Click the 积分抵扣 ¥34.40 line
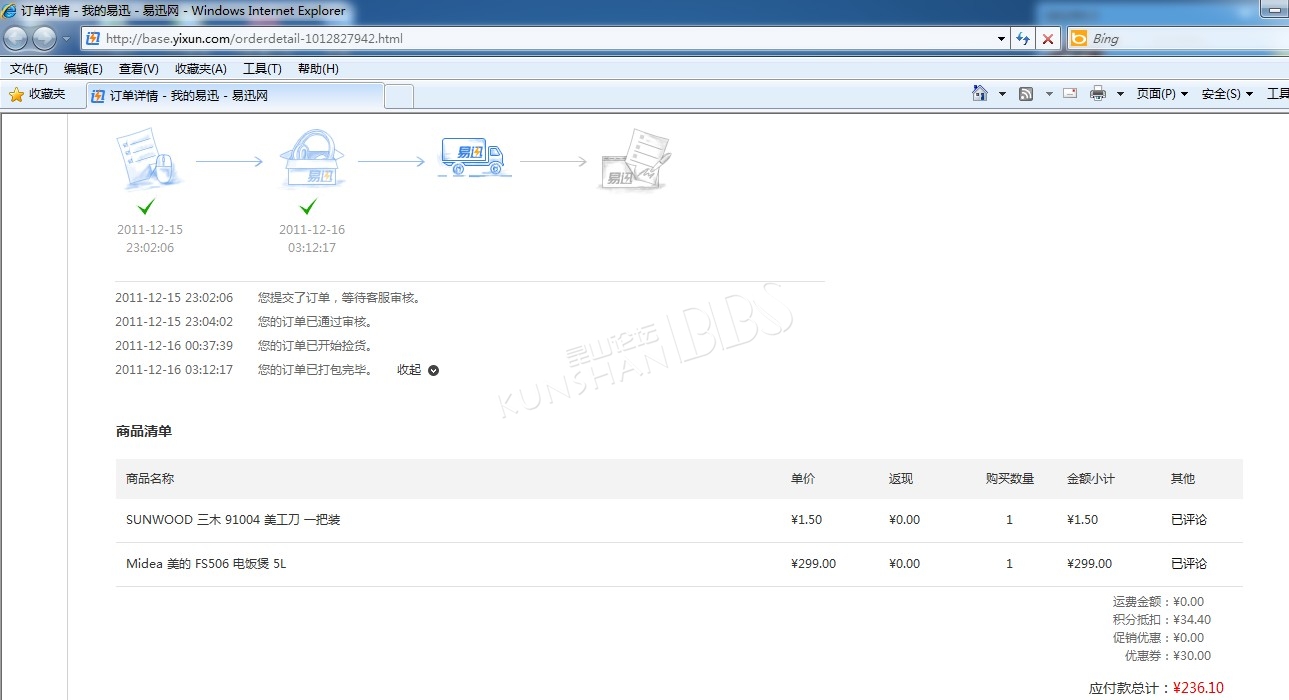This screenshot has height=700, width=1289. click(x=1162, y=620)
